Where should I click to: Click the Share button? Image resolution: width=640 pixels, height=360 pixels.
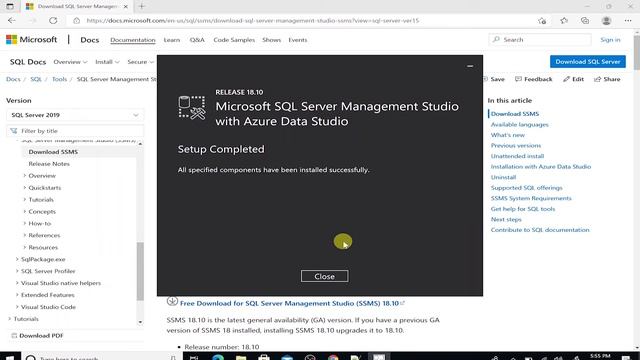pos(607,79)
